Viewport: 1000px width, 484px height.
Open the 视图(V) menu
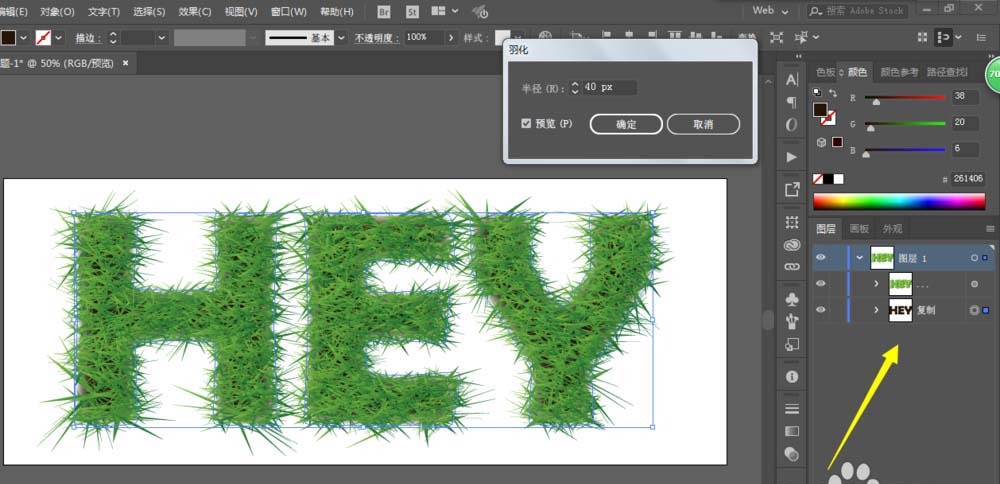(242, 11)
